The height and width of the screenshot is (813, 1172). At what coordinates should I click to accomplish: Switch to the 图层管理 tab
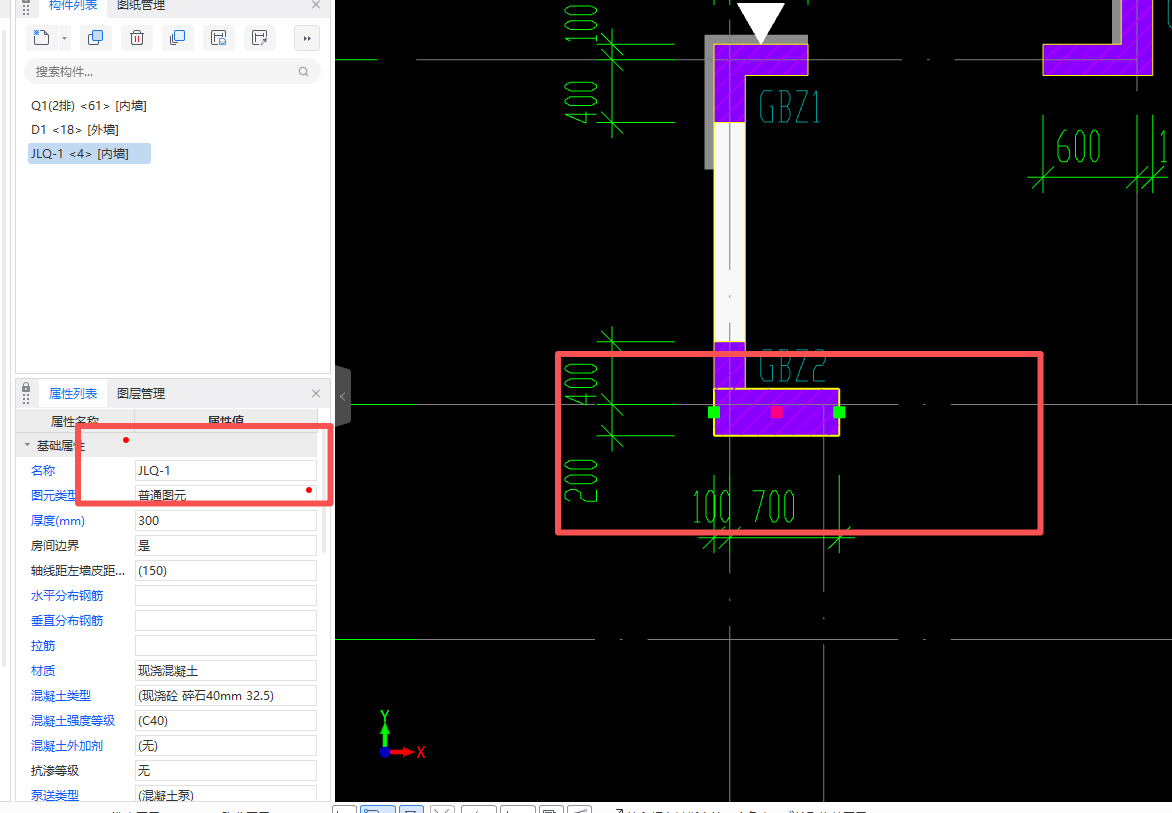[141, 394]
